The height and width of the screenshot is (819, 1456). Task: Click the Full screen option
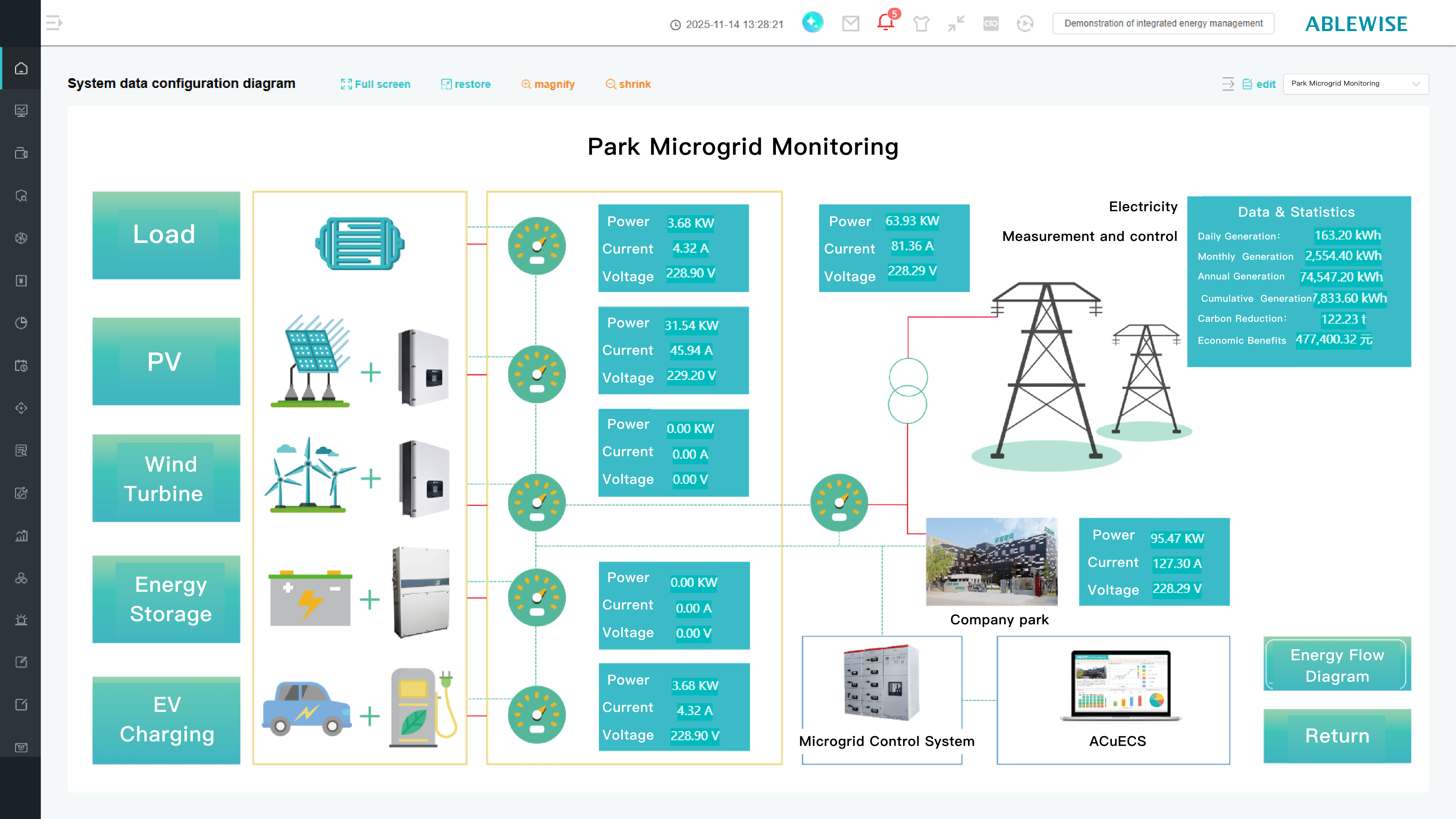(x=376, y=84)
